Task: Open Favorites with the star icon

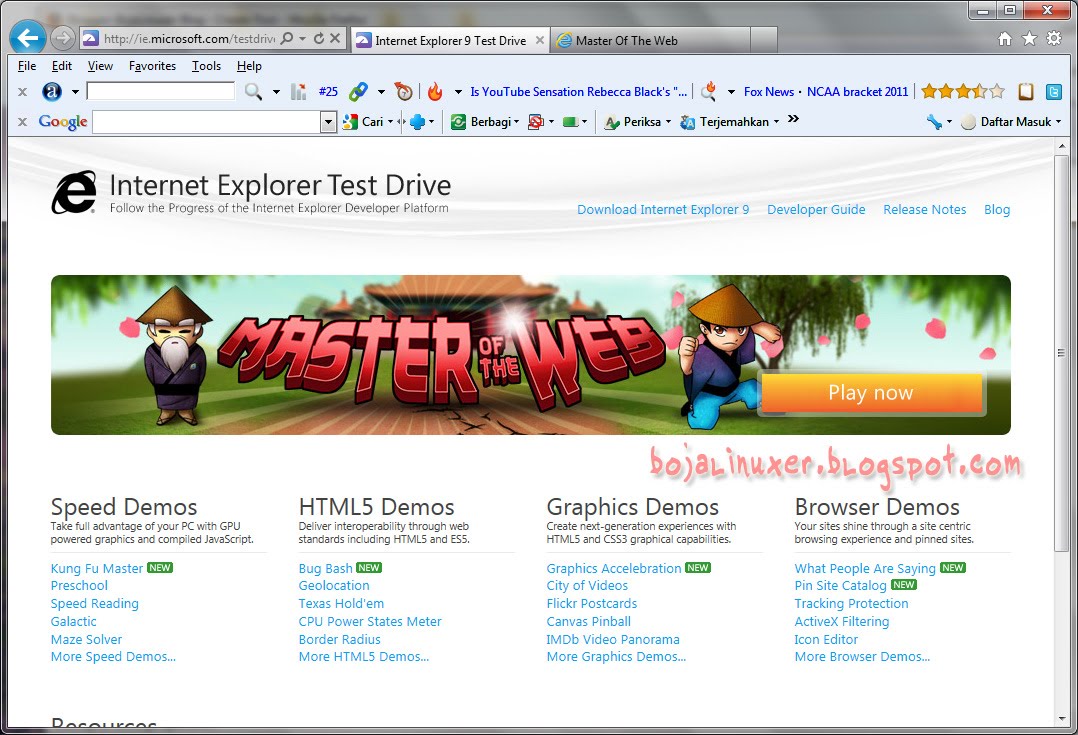Action: click(1029, 39)
